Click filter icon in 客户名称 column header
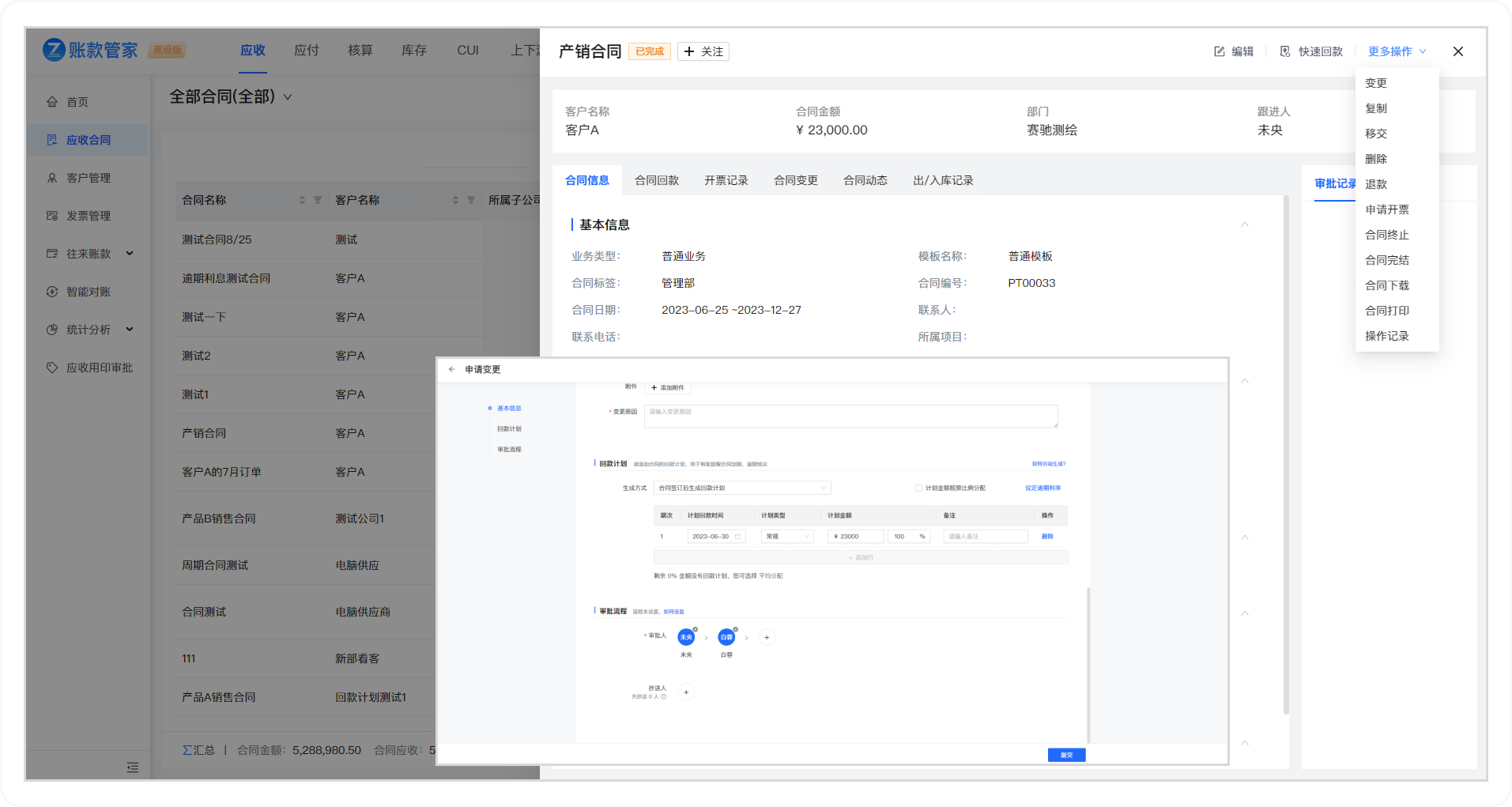This screenshot has height=807, width=1512. [471, 200]
